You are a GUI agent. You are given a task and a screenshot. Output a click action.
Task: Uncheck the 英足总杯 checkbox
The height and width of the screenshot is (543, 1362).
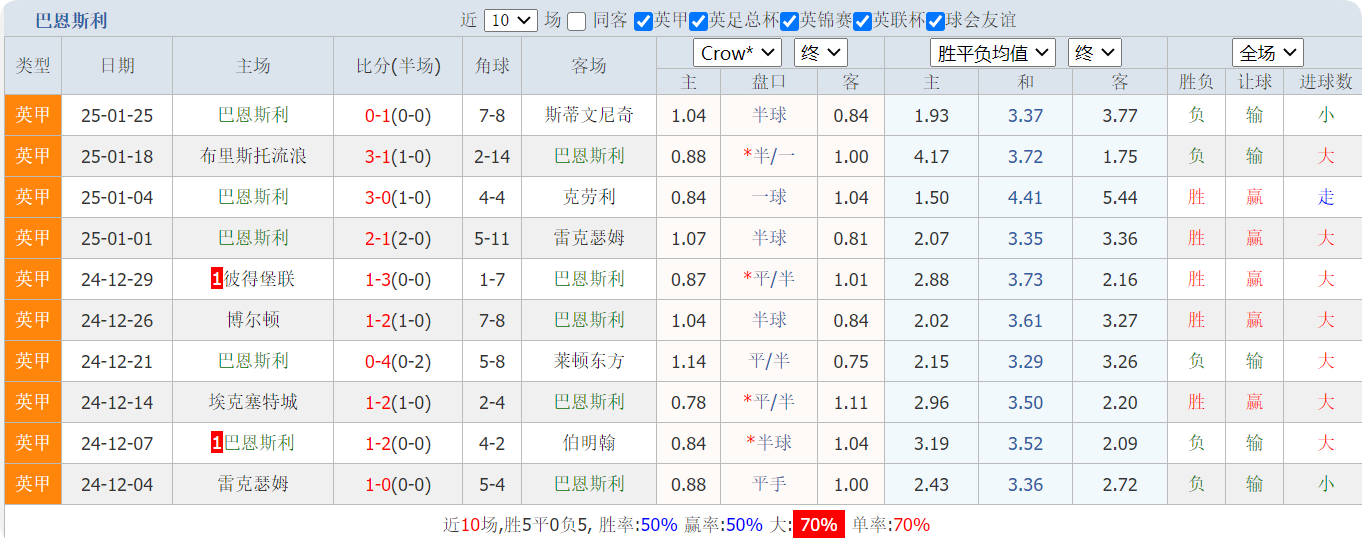point(699,21)
